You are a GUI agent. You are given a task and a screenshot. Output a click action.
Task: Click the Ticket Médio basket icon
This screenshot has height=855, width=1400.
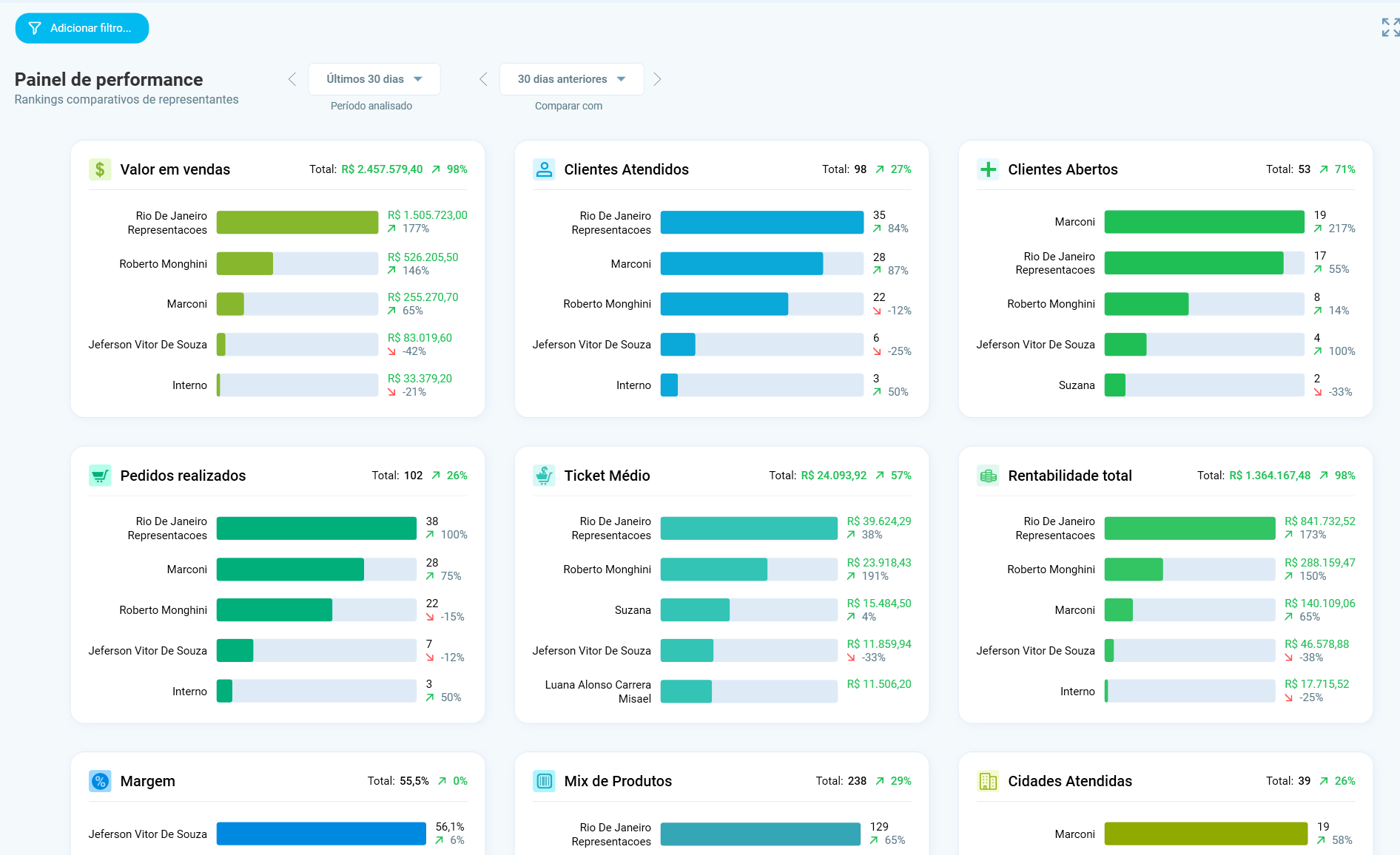pyautogui.click(x=544, y=476)
